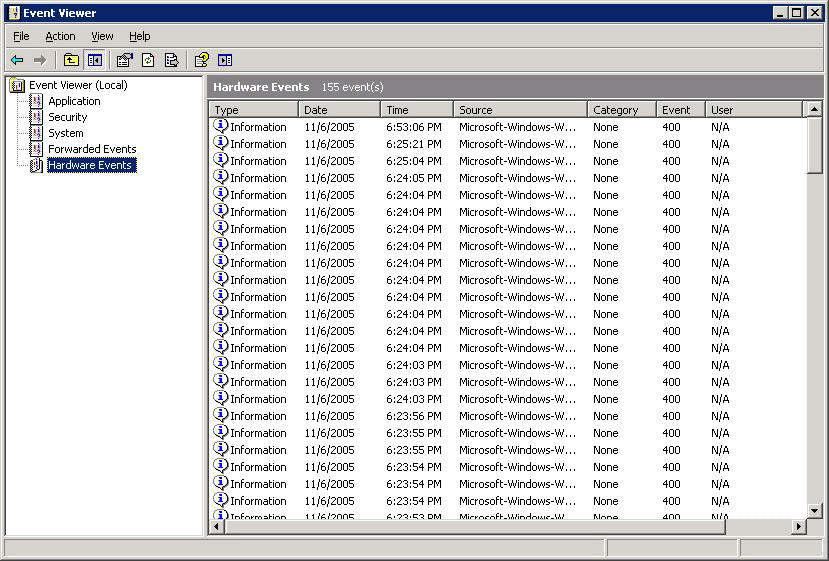Sort by the Type column header

254,109
